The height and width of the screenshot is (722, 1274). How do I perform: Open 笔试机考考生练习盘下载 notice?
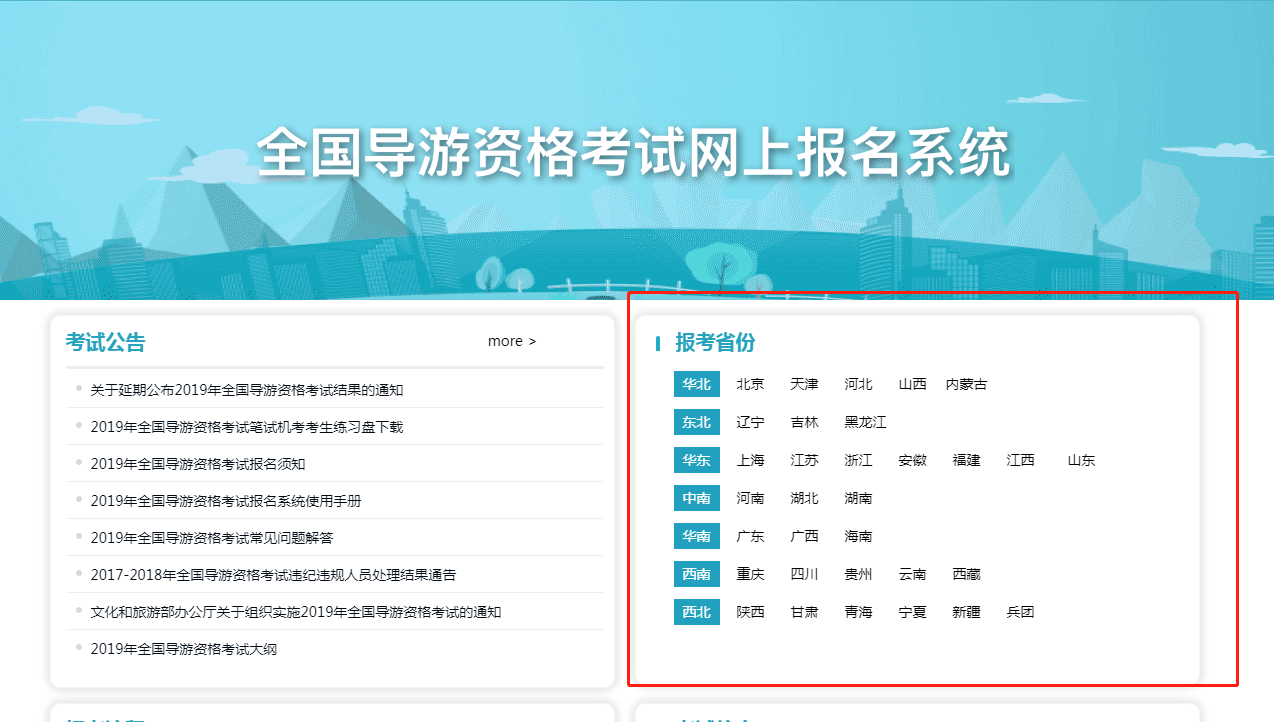pos(246,427)
